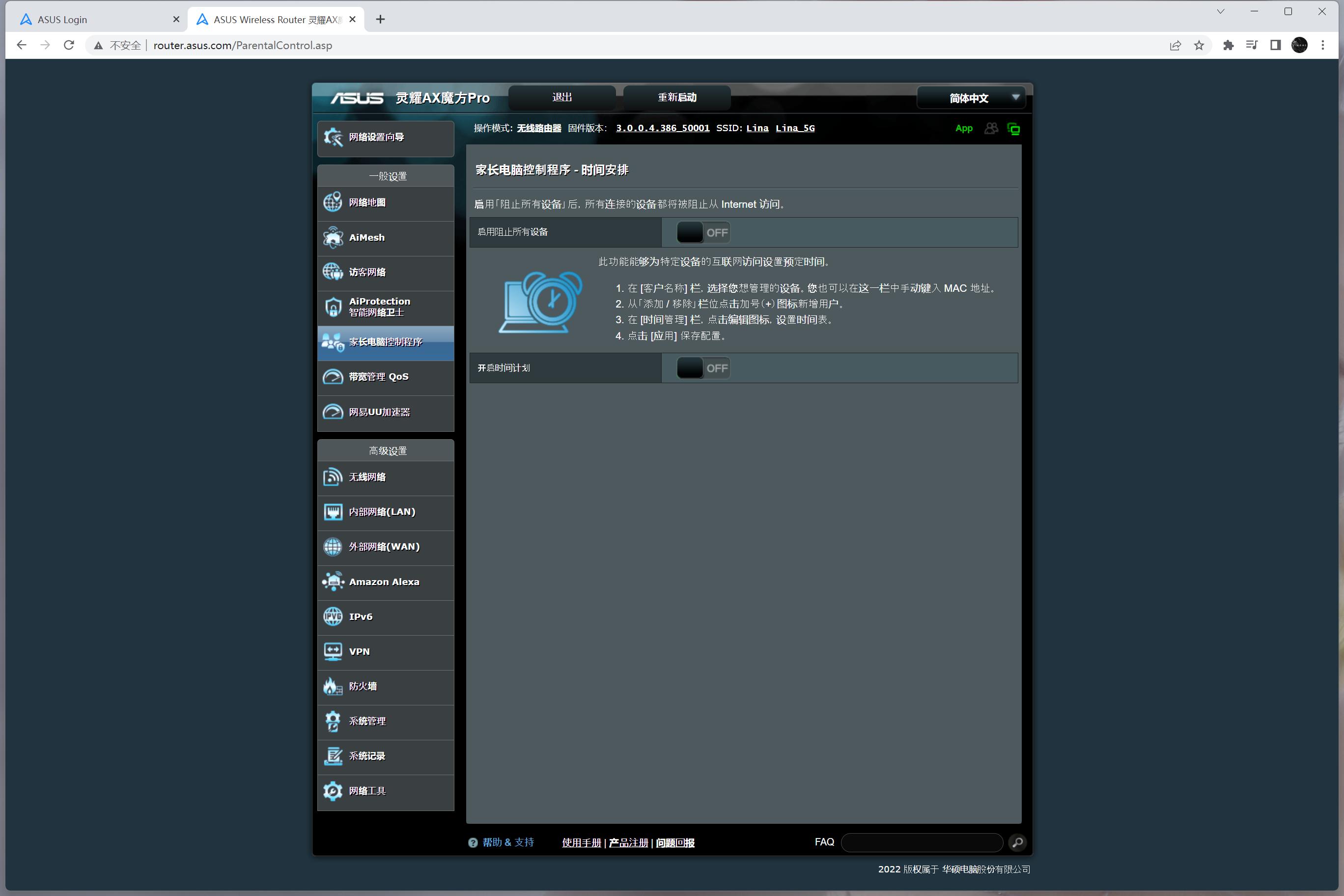Expand the 简体中文 language dropdown
1344x896 pixels.
pyautogui.click(x=971, y=98)
